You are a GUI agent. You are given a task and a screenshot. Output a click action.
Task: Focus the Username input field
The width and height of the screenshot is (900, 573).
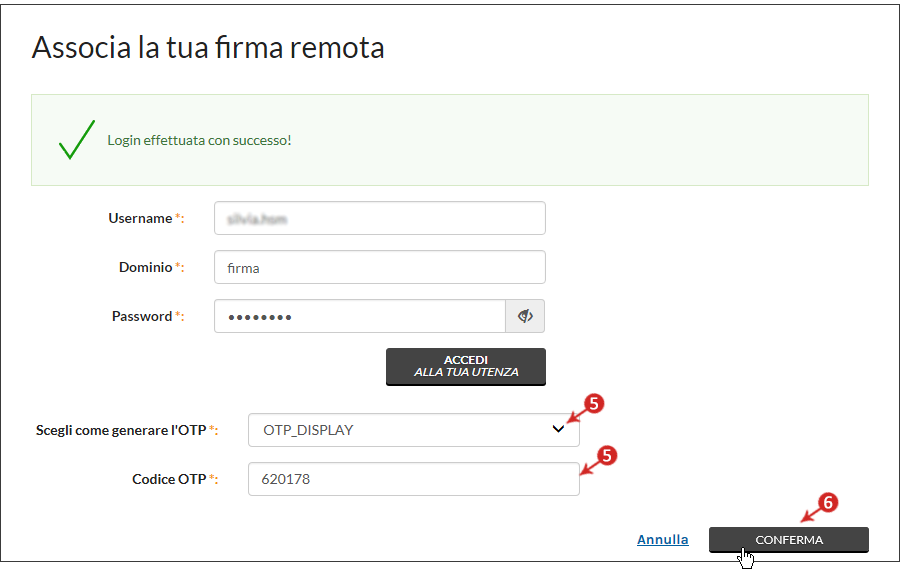tap(379, 218)
